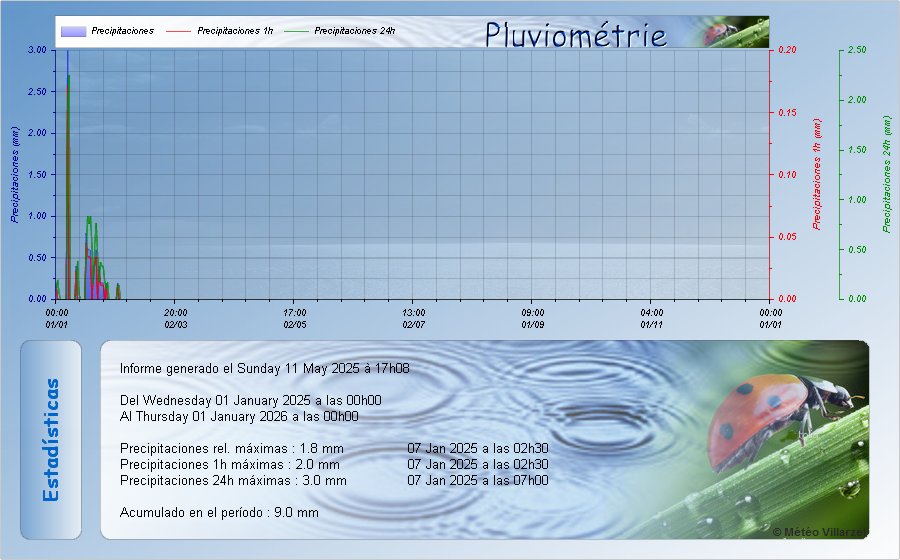Select the 'Precipitaciones 24h' legend label
The height and width of the screenshot is (560, 900).
pyautogui.click(x=355, y=31)
